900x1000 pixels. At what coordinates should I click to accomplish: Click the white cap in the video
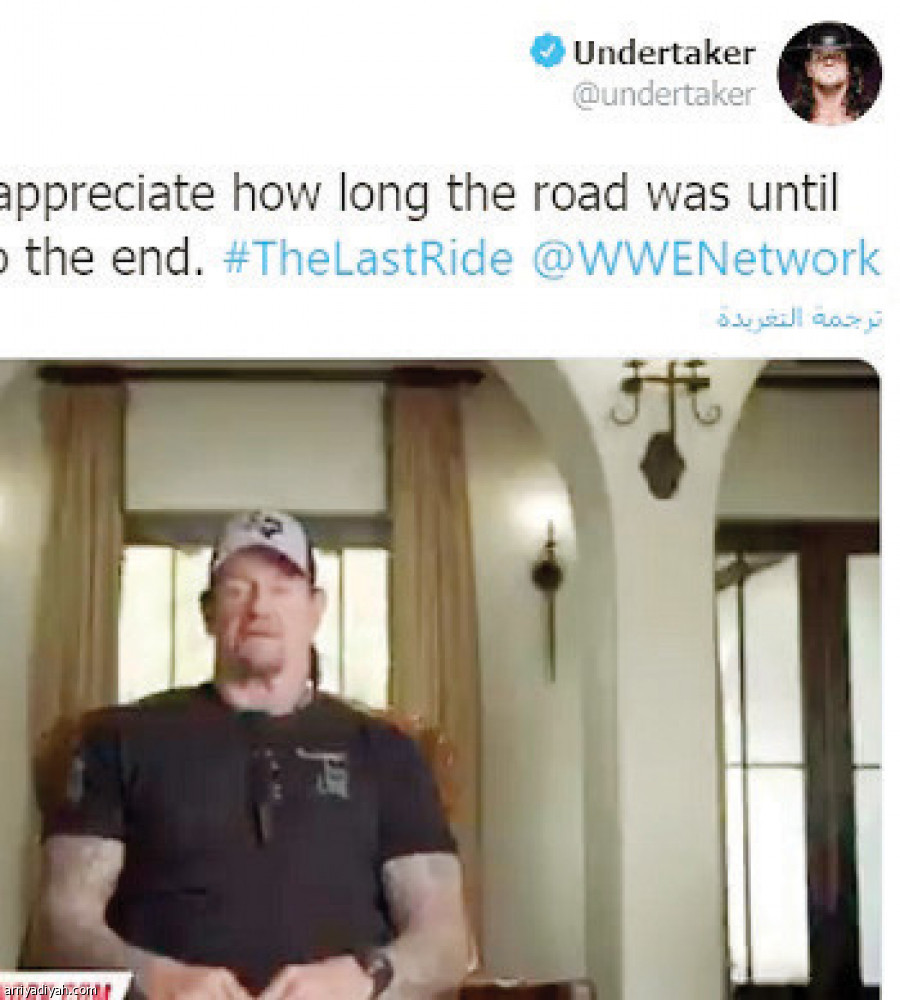click(262, 541)
